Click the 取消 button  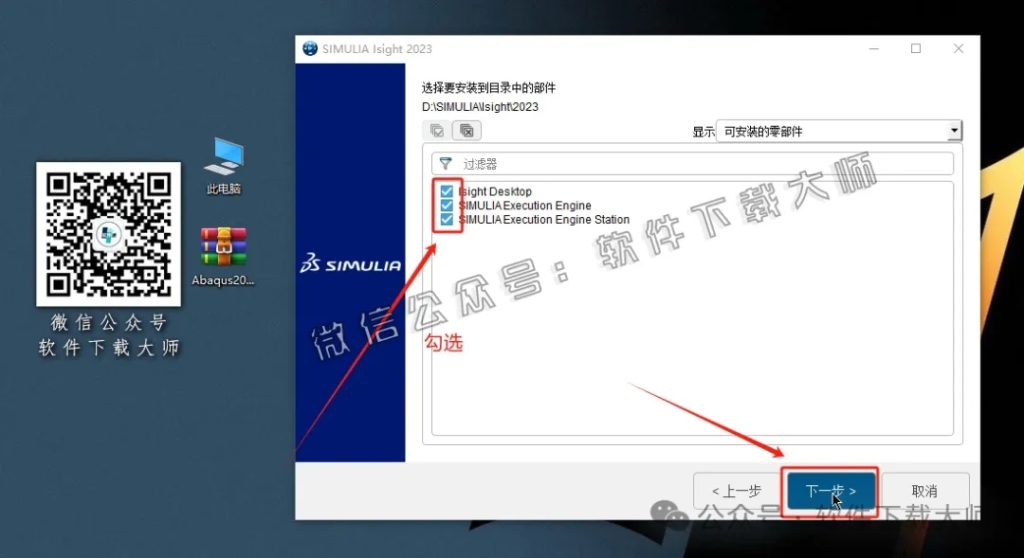tap(924, 491)
